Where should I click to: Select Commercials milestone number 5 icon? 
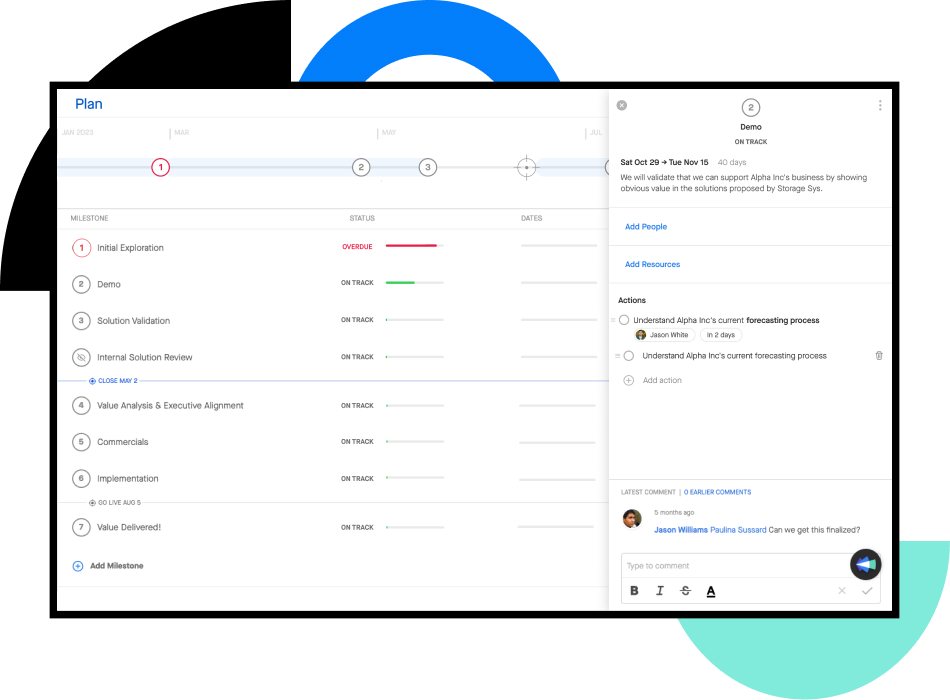pos(81,442)
